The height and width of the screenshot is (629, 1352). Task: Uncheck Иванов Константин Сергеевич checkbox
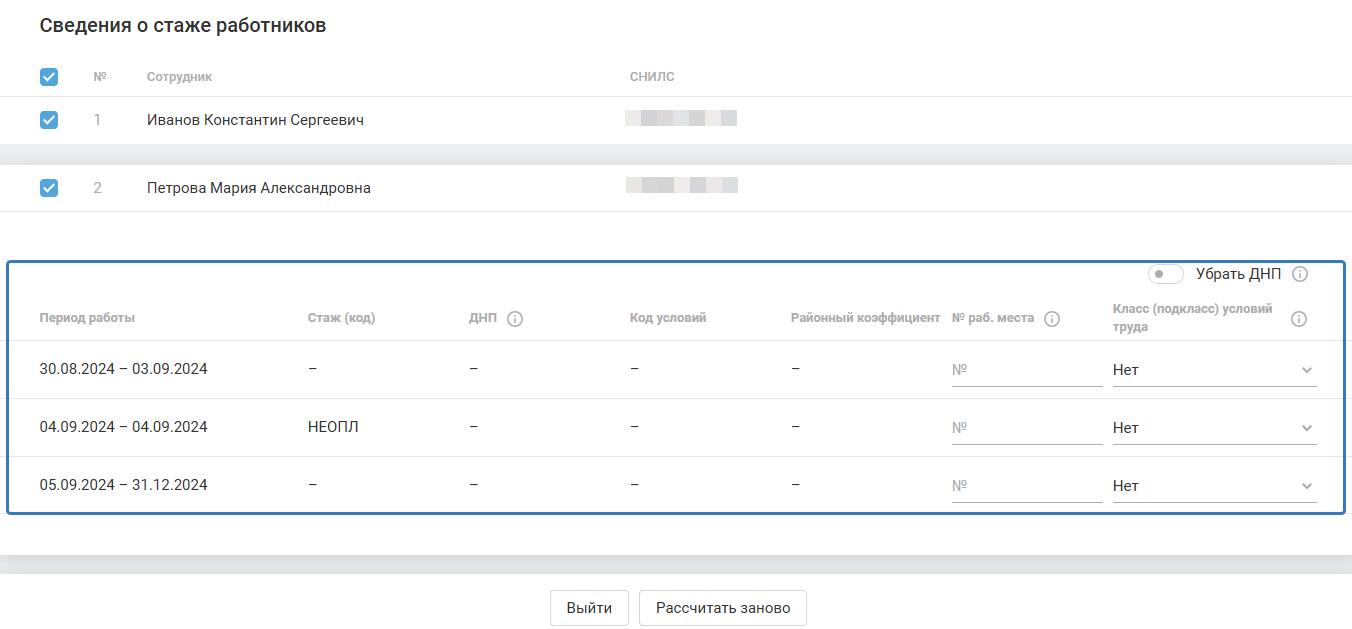(49, 120)
